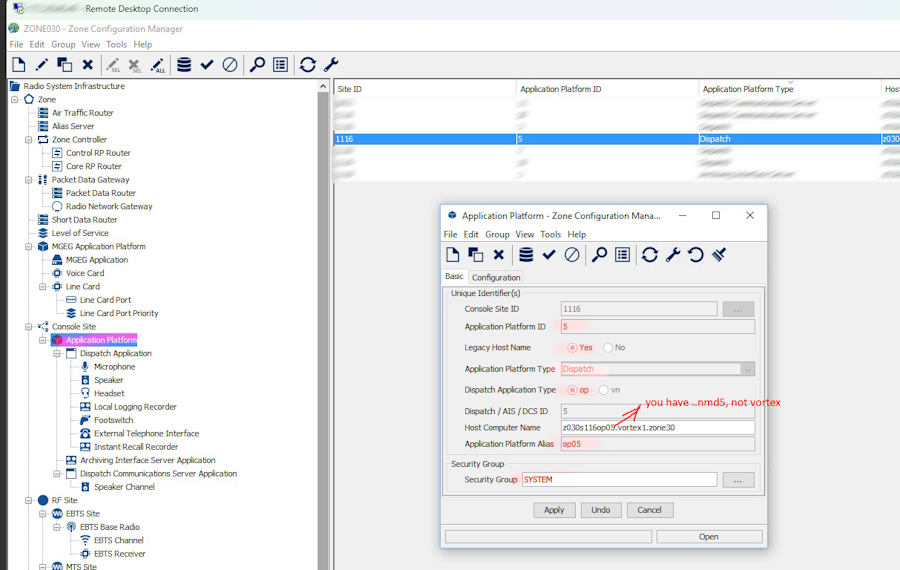Screen dimensions: 900x570
Task: Click the tree panel vertical scrollbar
Action: (323, 330)
